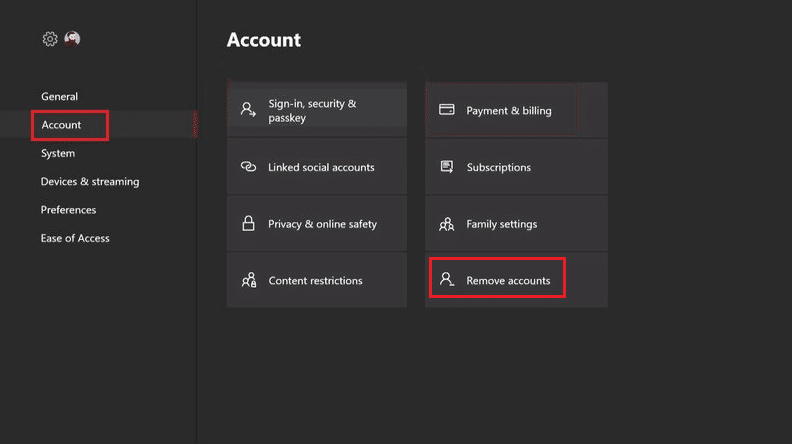Open Ease of Access settings

tap(75, 238)
